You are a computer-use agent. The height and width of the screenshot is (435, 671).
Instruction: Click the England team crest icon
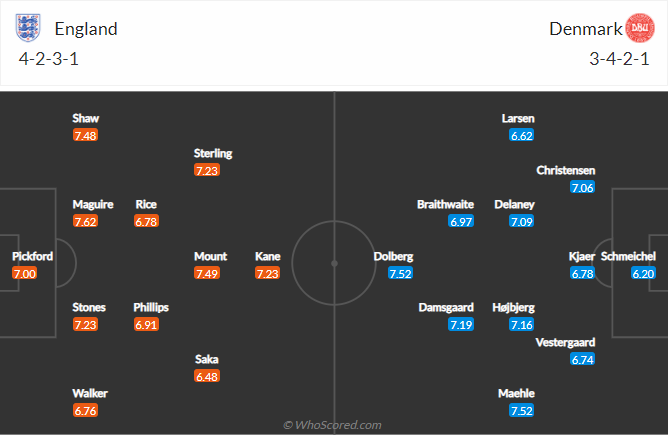coord(32,27)
